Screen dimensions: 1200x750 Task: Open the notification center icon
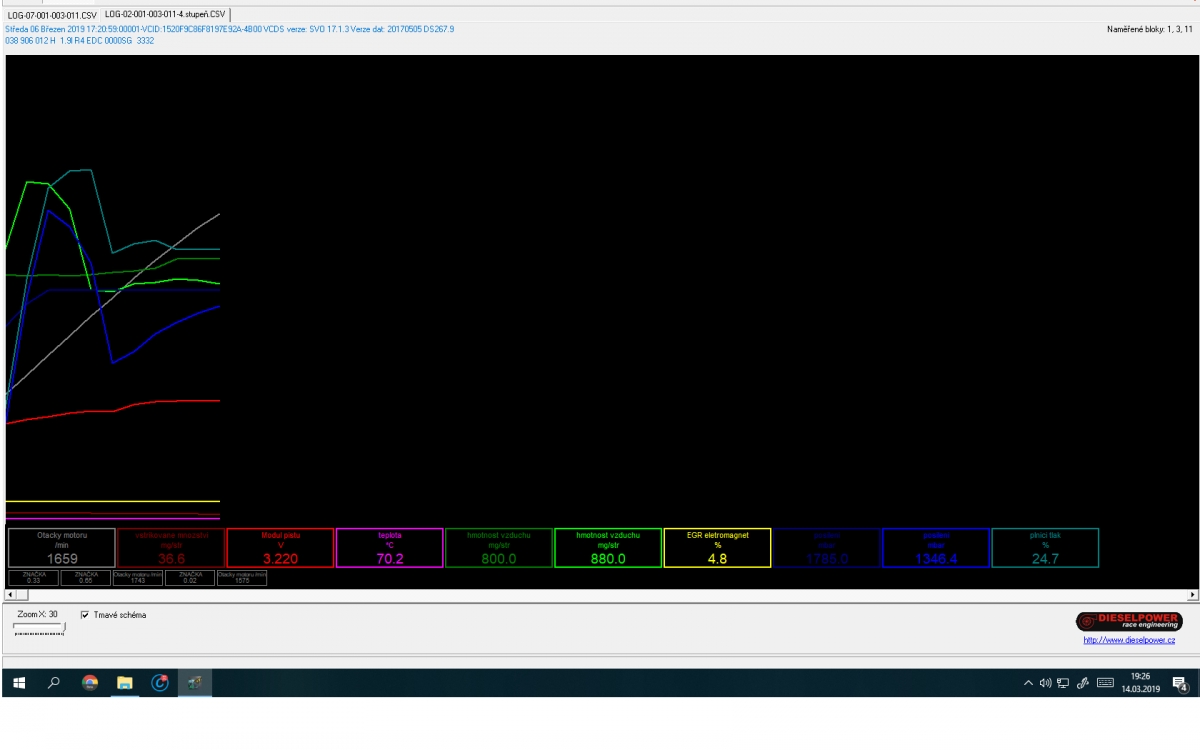pos(1179,684)
